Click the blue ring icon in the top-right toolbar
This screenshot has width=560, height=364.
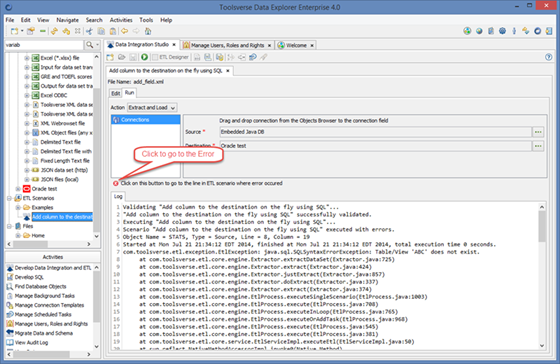[538, 31]
